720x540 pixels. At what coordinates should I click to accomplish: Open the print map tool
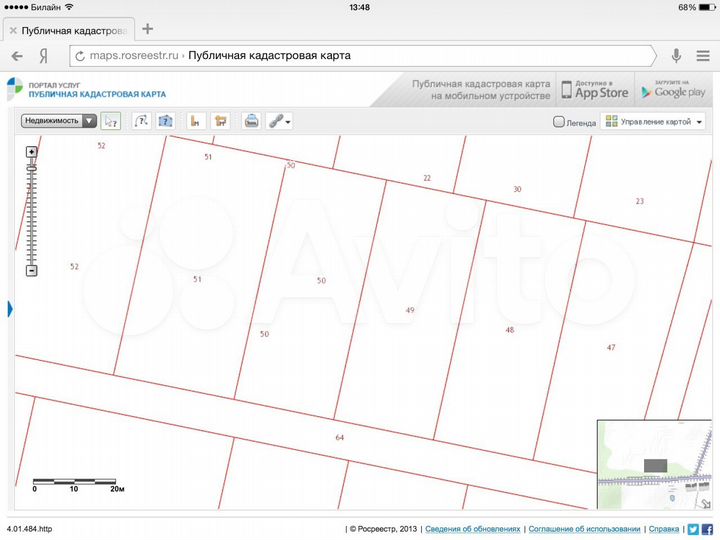click(x=251, y=121)
